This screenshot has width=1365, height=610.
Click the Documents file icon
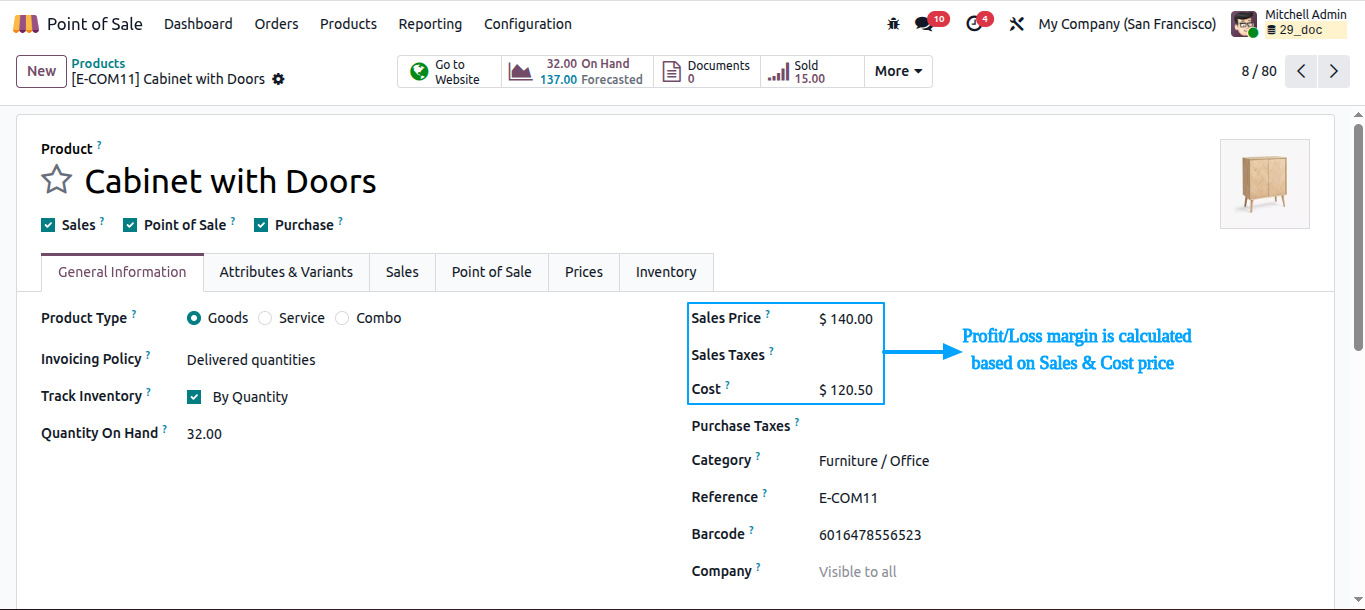click(672, 72)
